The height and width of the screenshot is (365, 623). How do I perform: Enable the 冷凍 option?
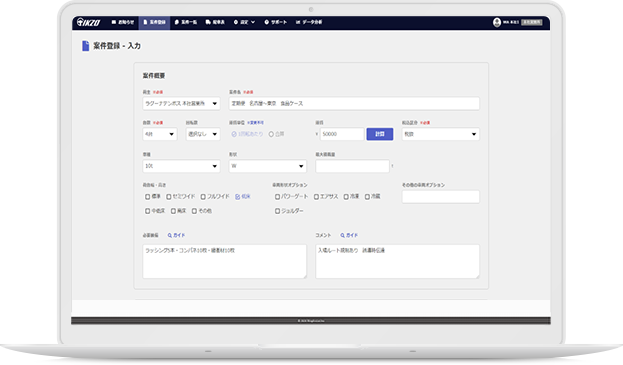pyautogui.click(x=346, y=197)
